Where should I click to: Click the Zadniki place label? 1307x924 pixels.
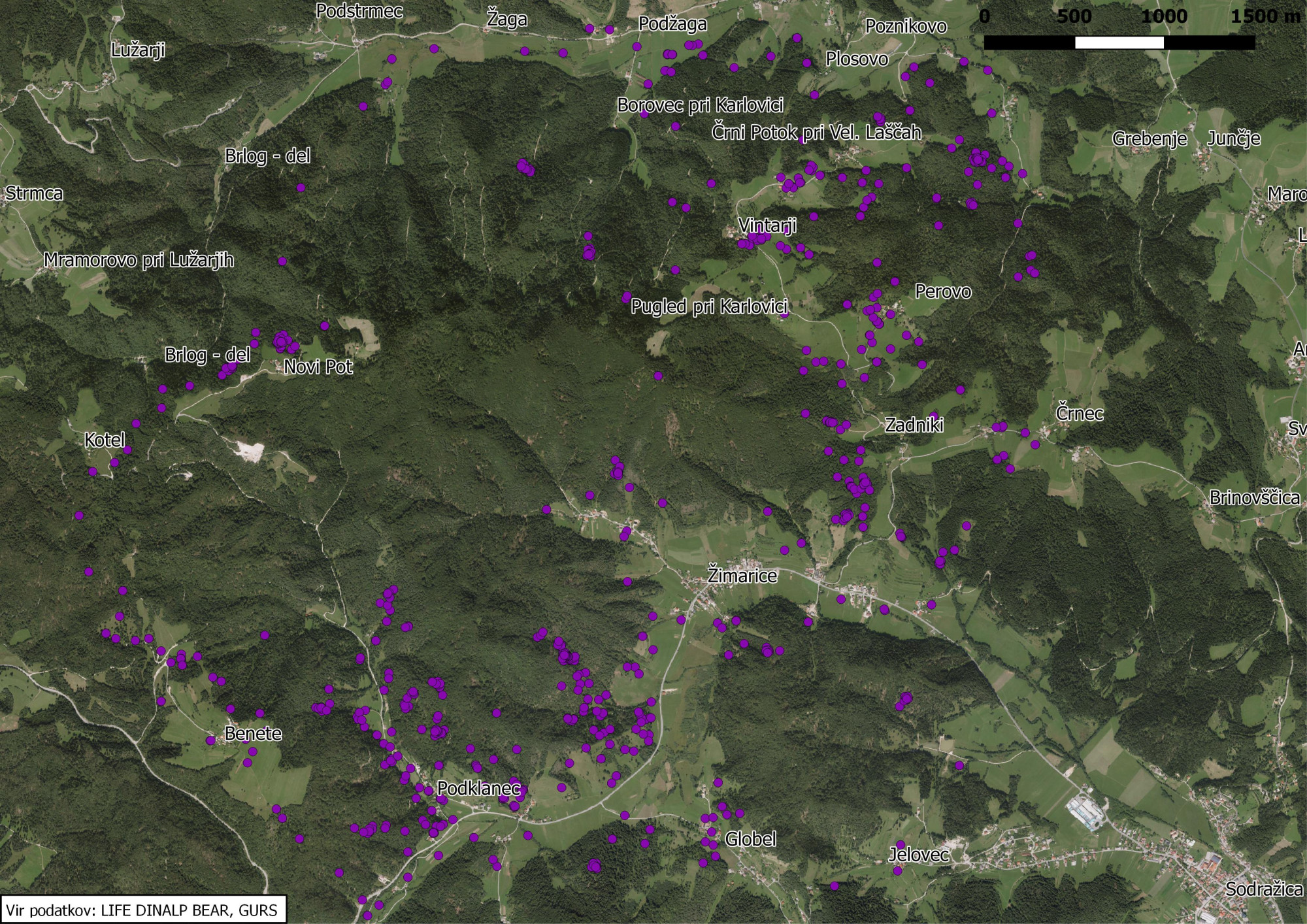point(914,425)
